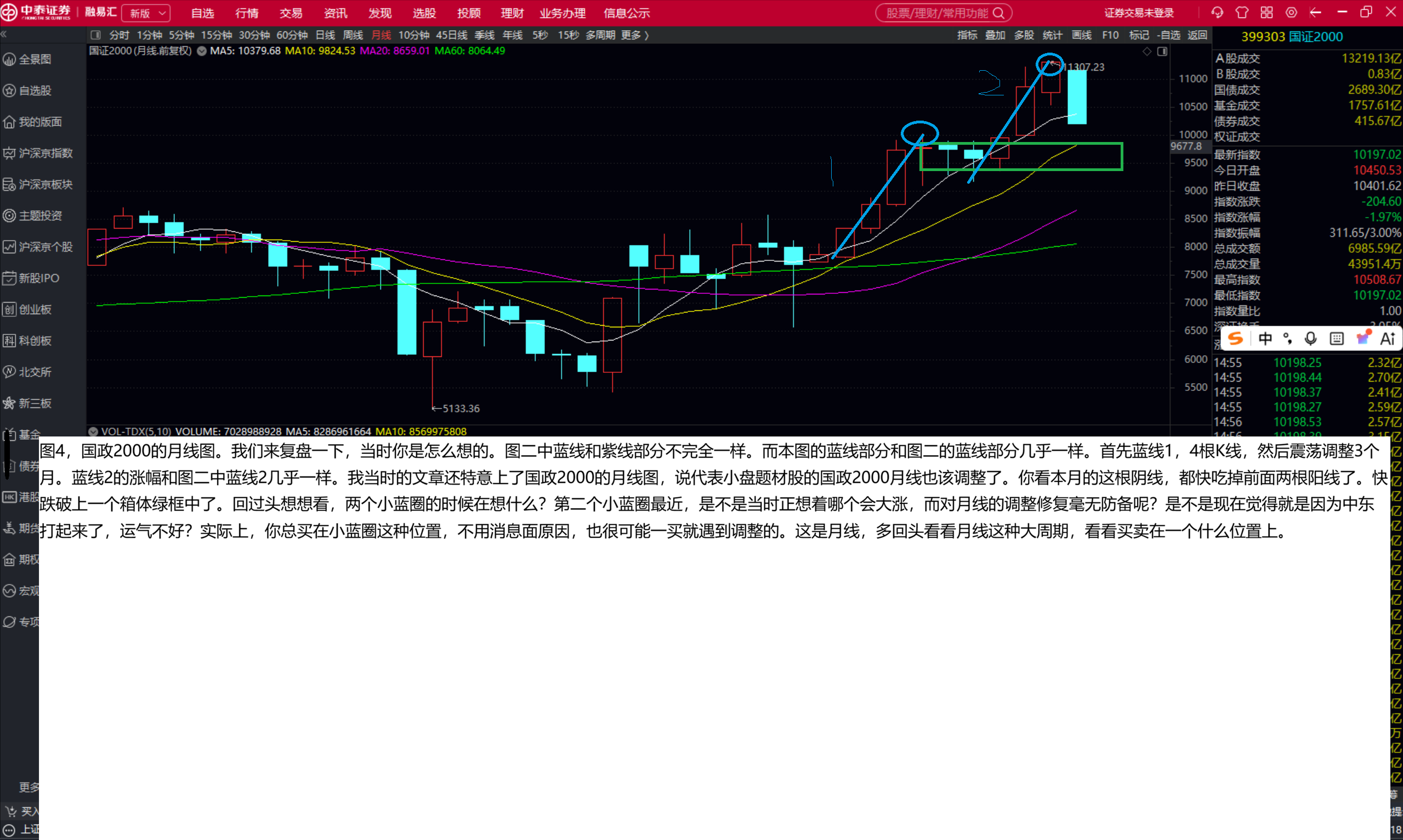Click the Sogou input method S logo
Screen dimensions: 1403x840
(x=1235, y=338)
